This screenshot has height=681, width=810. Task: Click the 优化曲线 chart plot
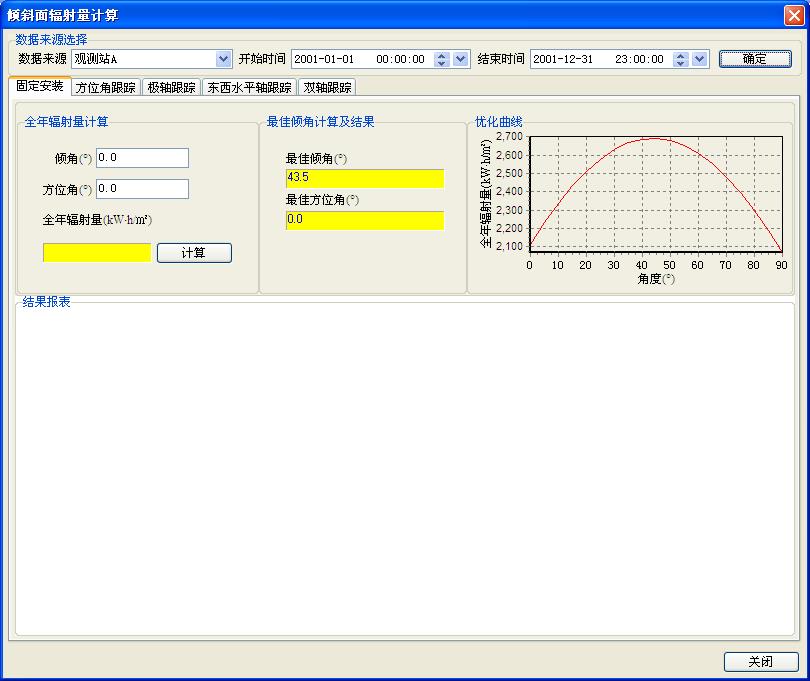(x=656, y=194)
